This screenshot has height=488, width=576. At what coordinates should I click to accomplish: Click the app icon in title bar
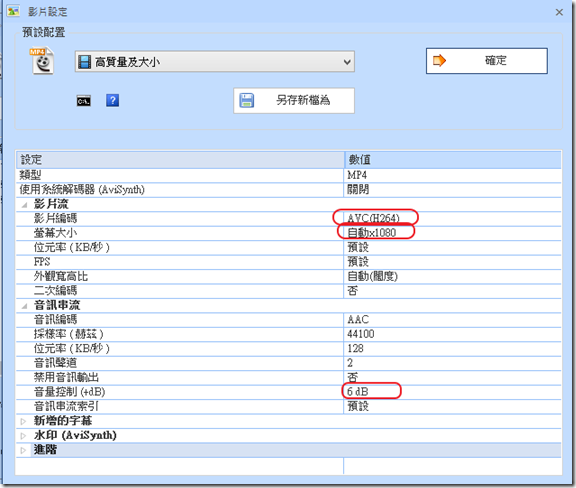[13, 11]
